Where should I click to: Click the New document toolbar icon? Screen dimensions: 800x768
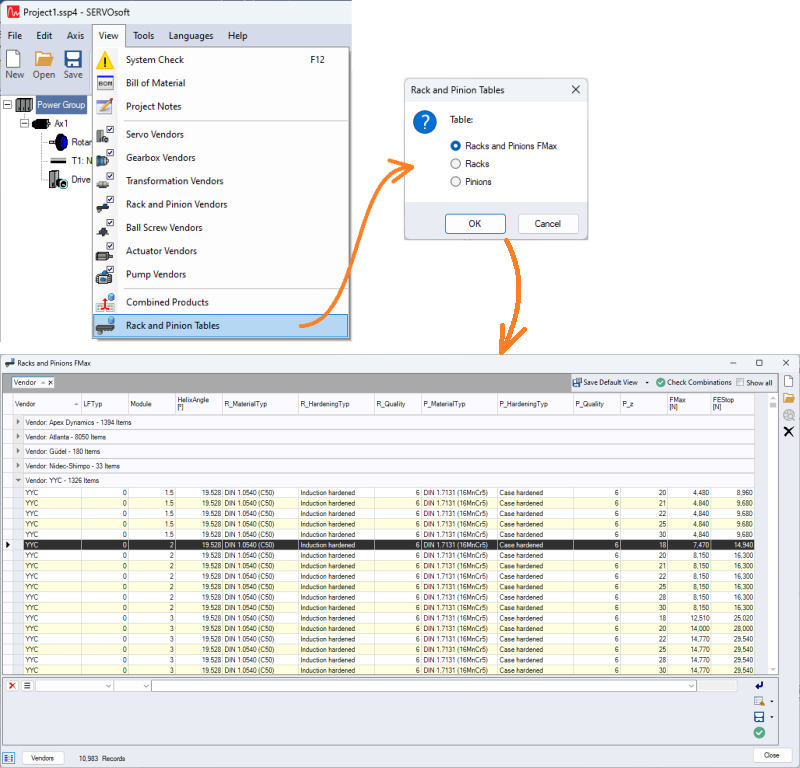click(x=15, y=65)
